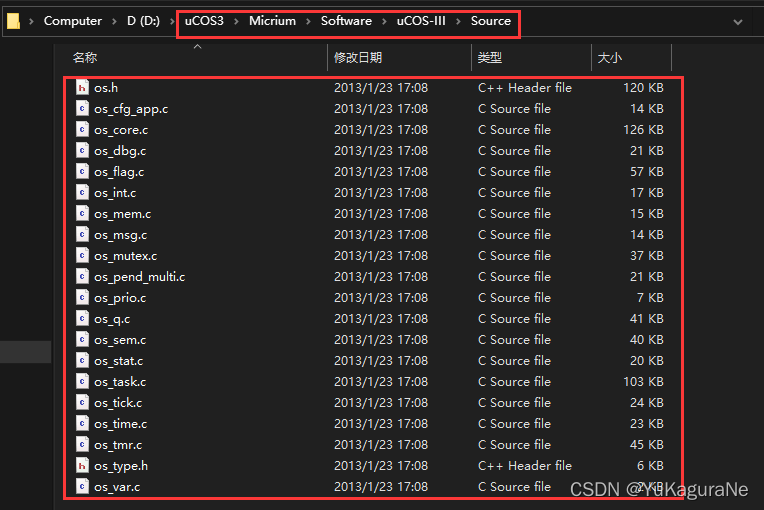This screenshot has height=510, width=764.
Task: Click the 103 KB size of os_task.c
Action: [x=643, y=381]
